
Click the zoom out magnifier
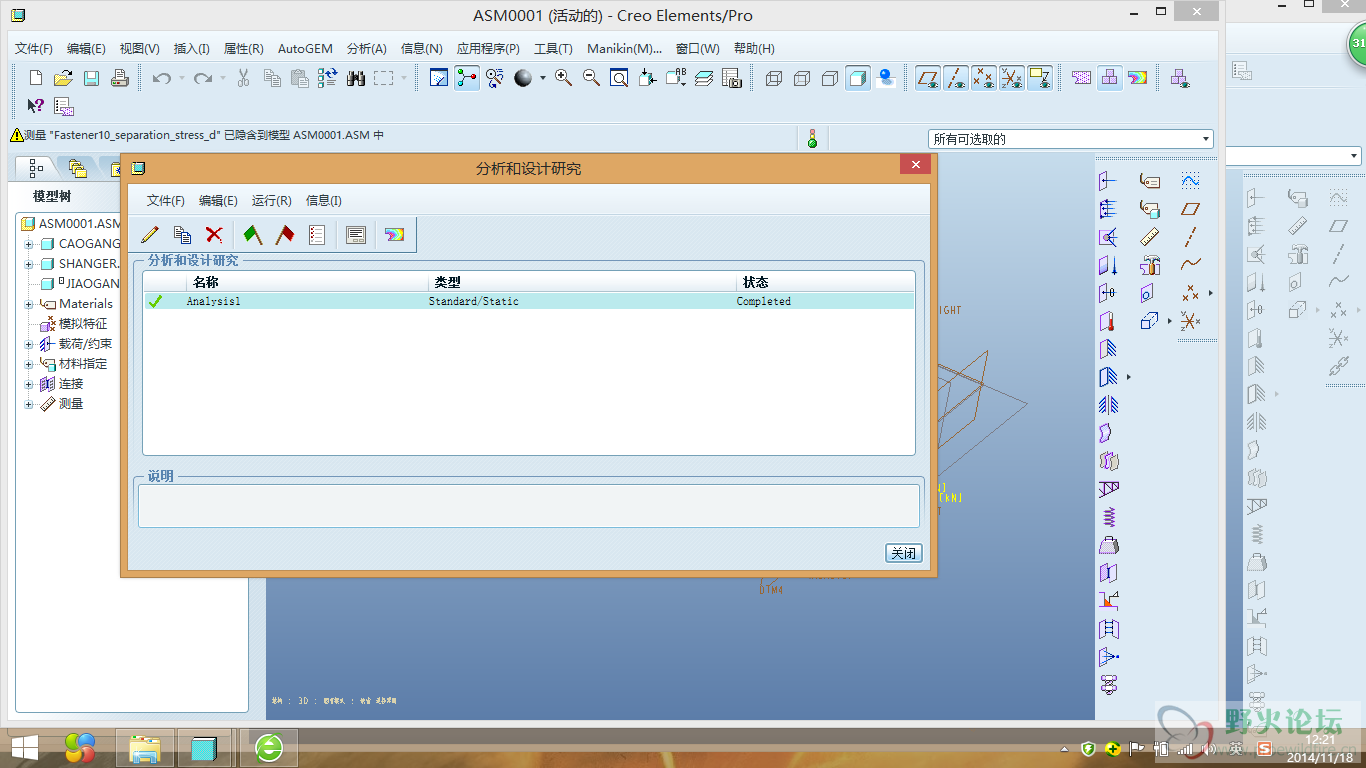[591, 78]
